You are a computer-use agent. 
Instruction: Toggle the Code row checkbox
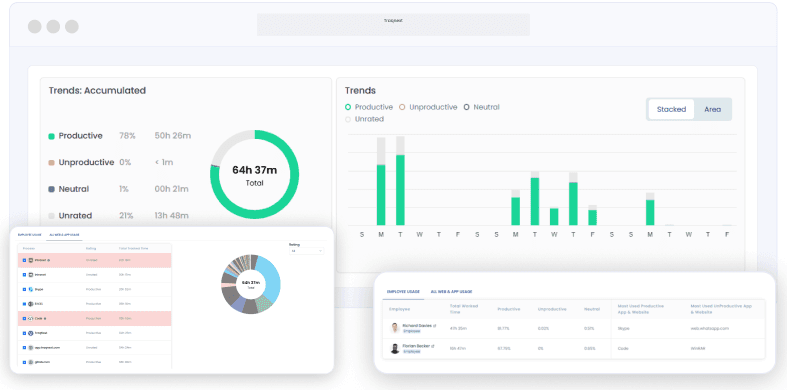tap(24, 318)
